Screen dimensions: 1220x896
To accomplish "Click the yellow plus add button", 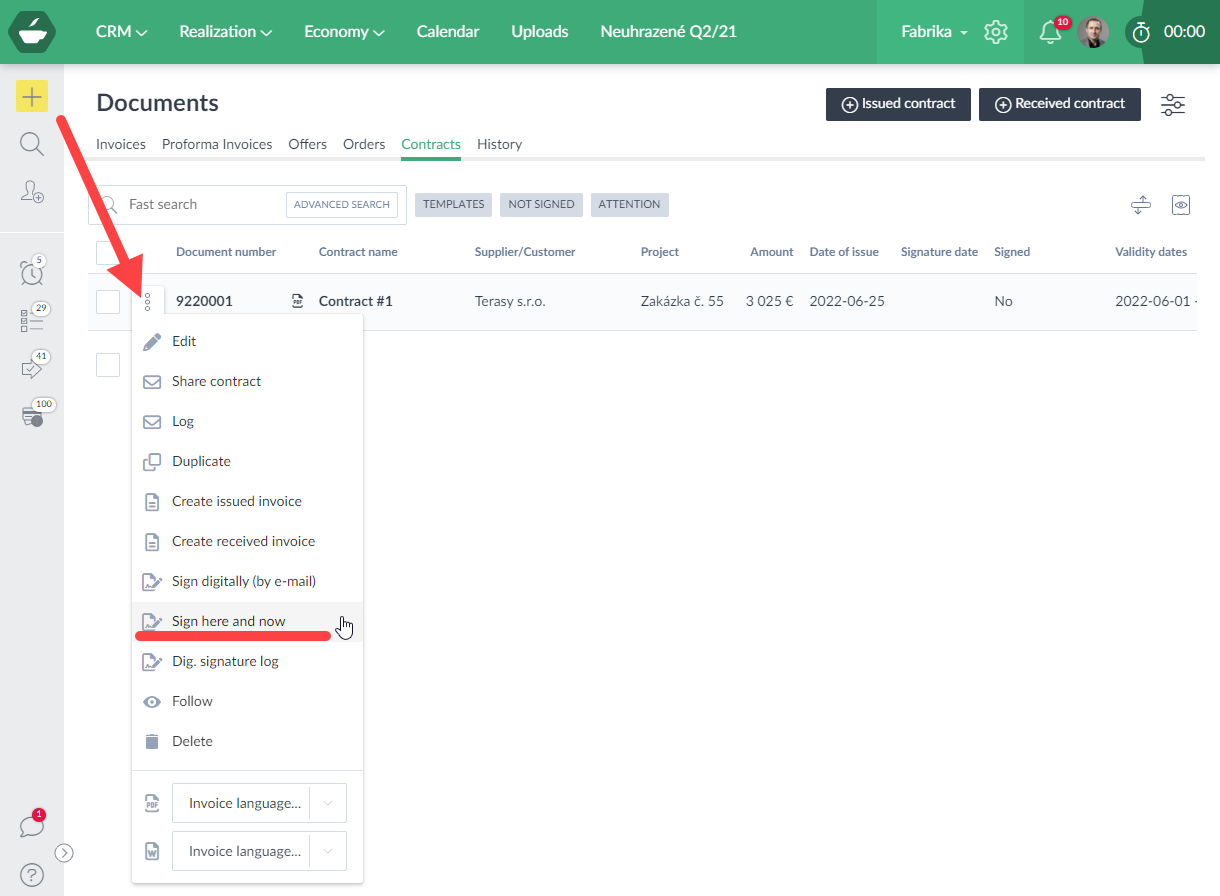I will point(32,97).
